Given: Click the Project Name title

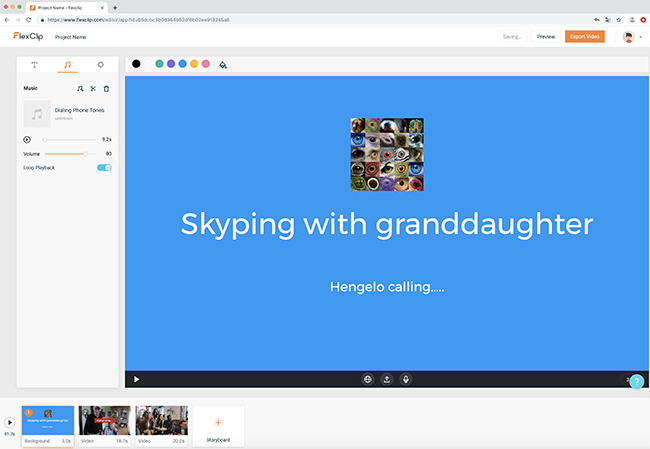Looking at the screenshot, I should tap(70, 37).
